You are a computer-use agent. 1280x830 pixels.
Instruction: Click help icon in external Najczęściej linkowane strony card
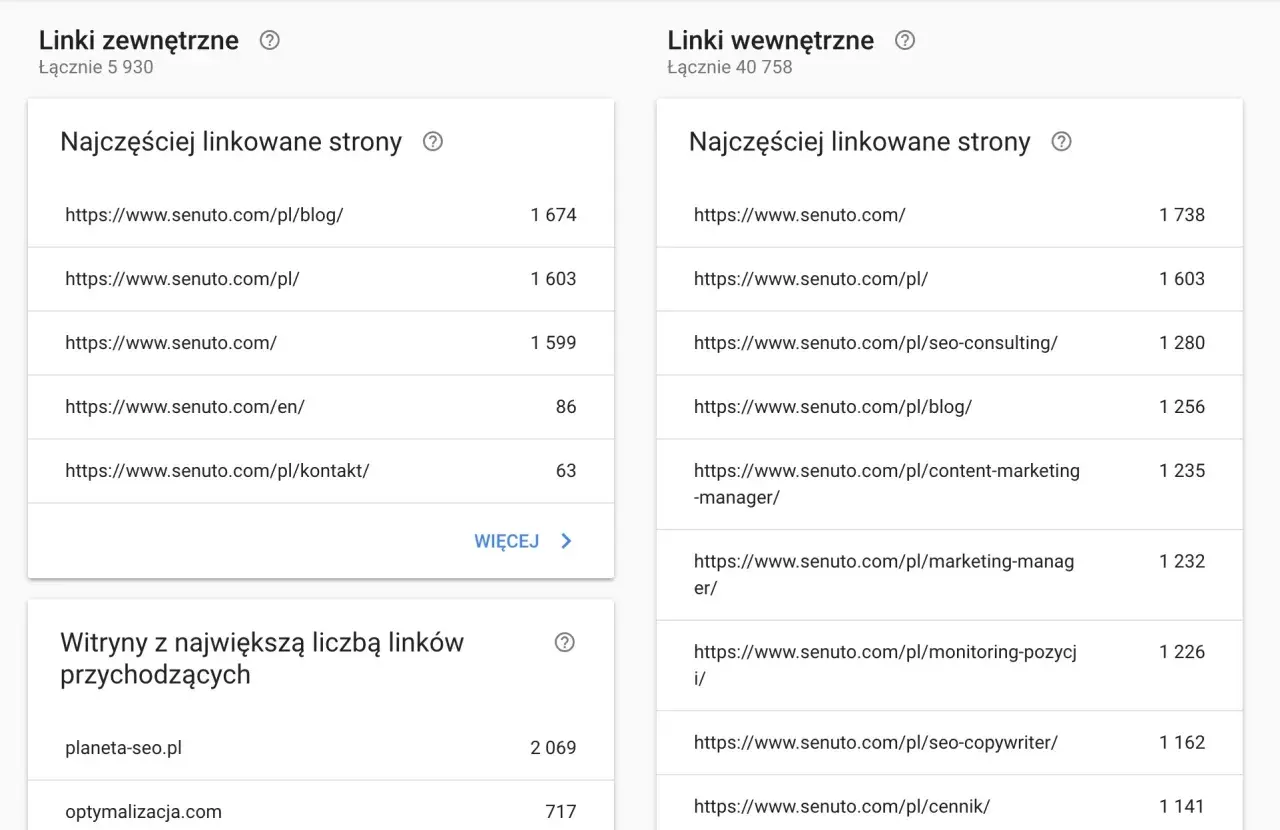(x=433, y=141)
